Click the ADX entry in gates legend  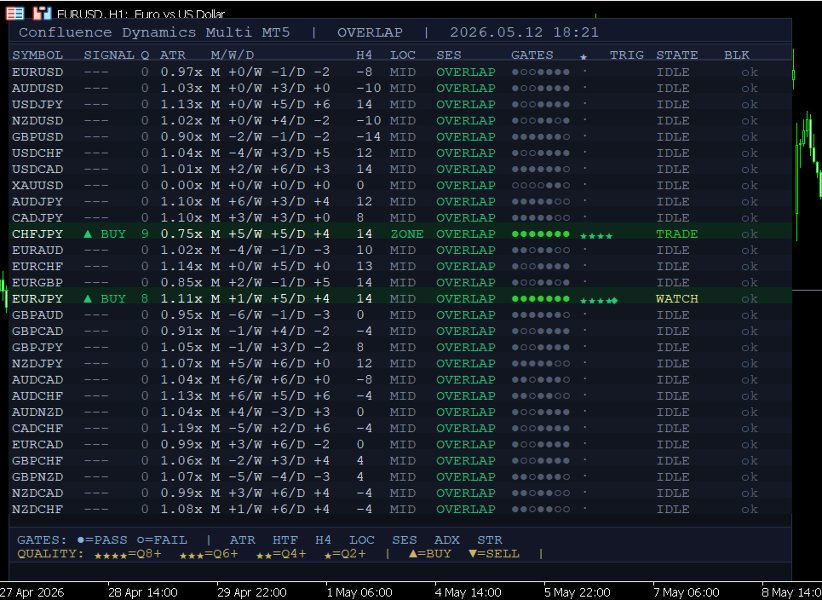tap(447, 540)
